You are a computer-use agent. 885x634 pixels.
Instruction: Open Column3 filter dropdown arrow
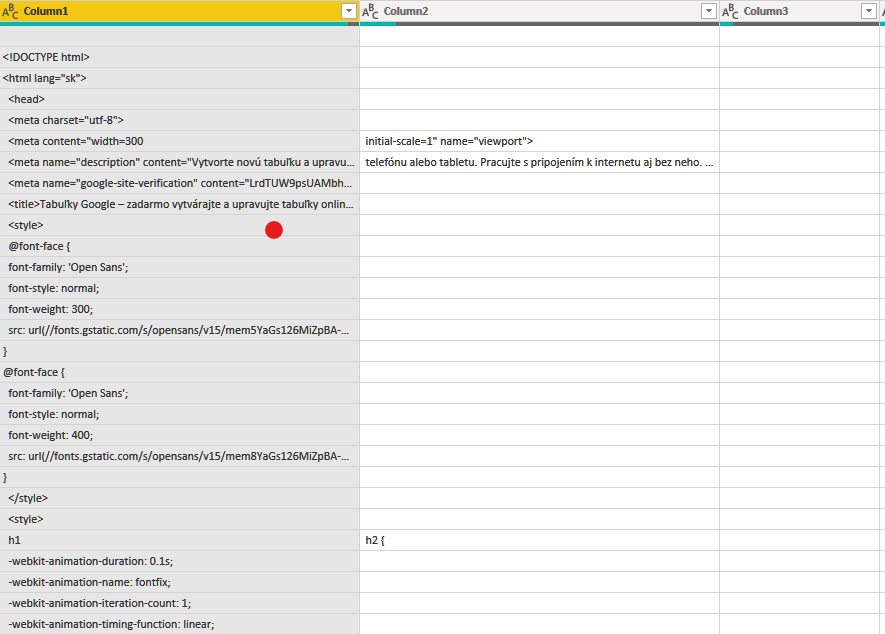click(869, 11)
